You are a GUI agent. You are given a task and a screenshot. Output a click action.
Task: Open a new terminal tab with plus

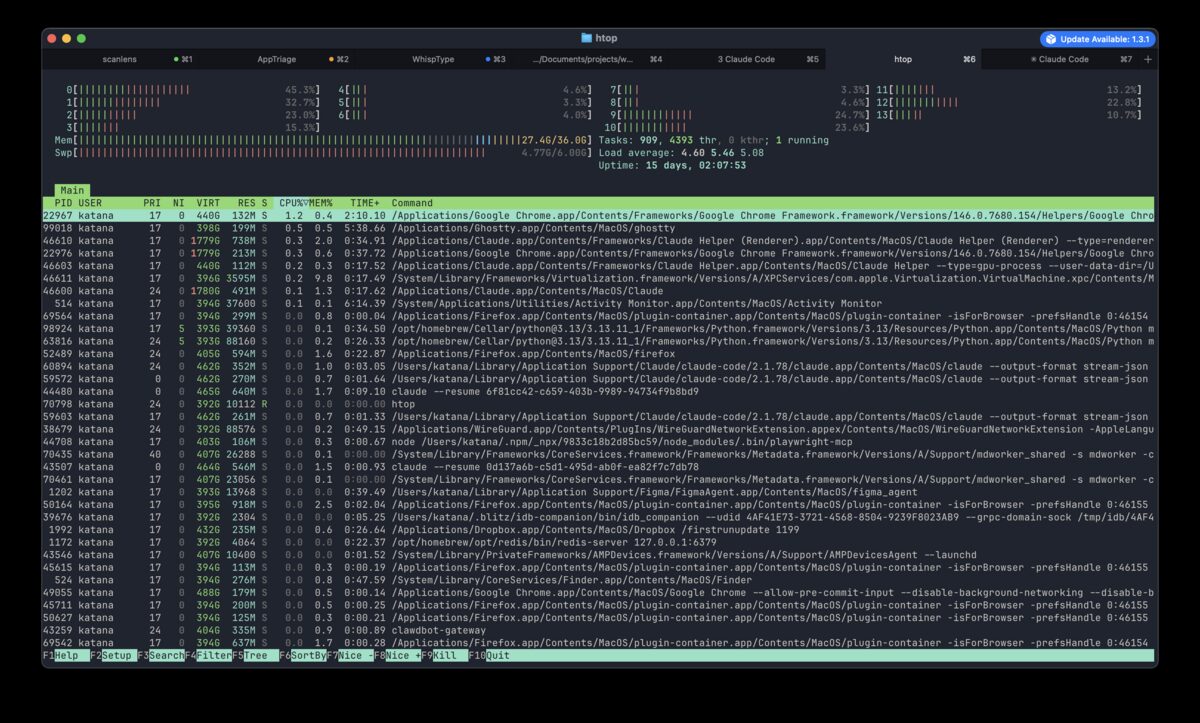[x=1147, y=59]
